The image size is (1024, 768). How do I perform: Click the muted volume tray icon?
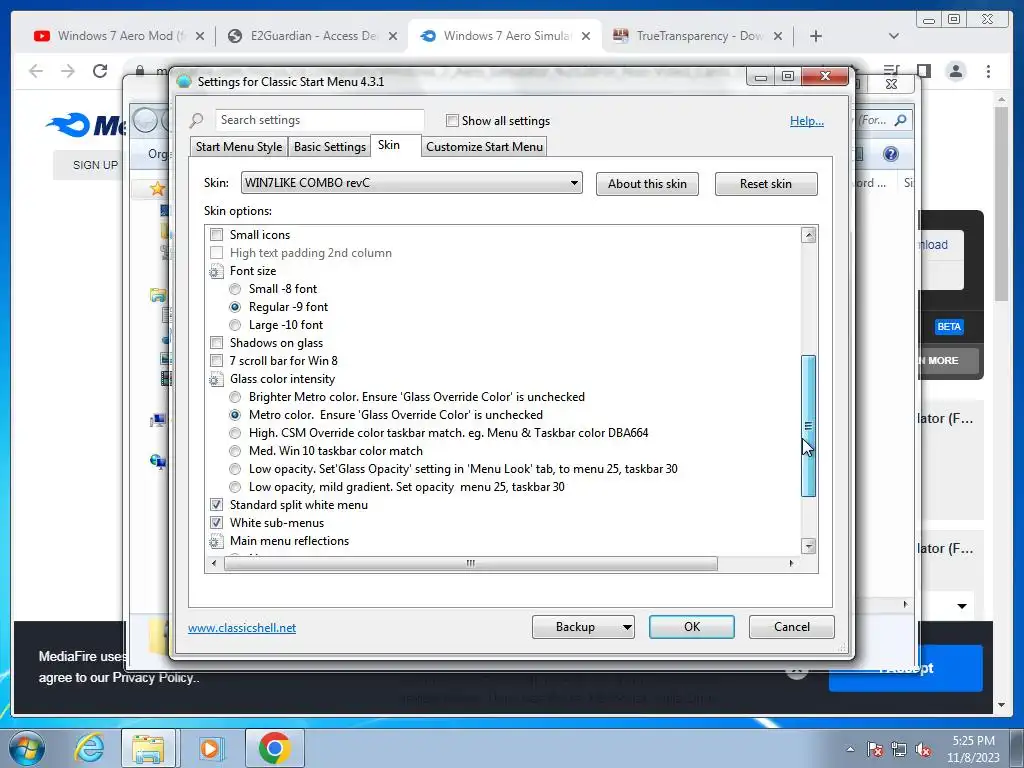click(x=923, y=749)
